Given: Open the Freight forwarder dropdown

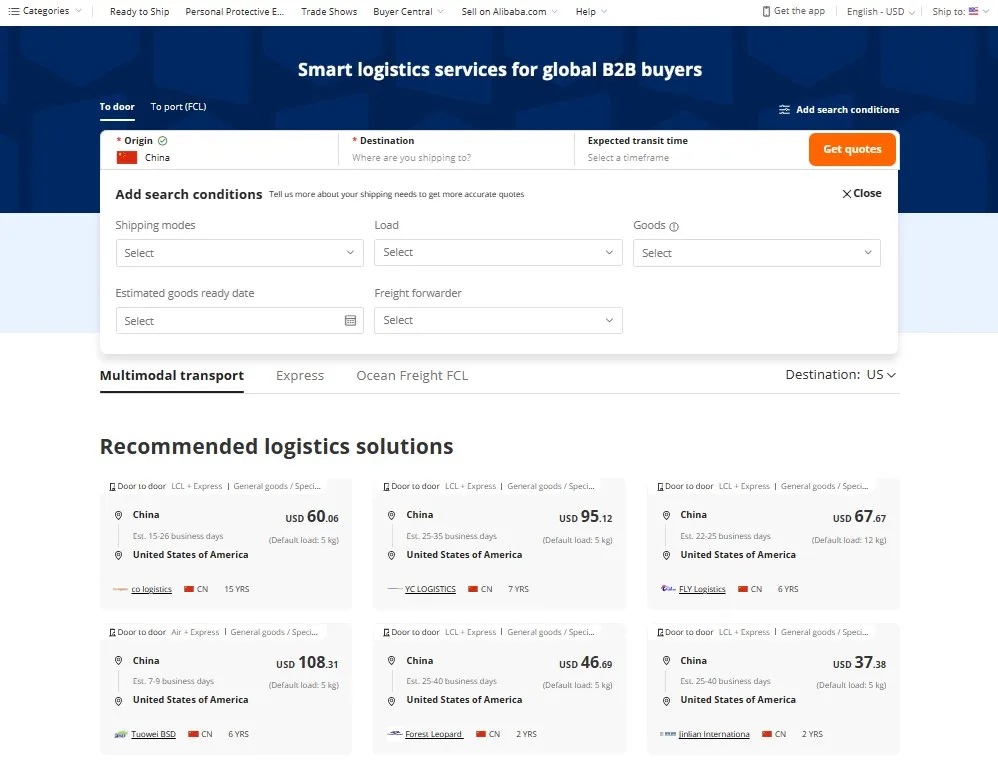Looking at the screenshot, I should pos(498,321).
